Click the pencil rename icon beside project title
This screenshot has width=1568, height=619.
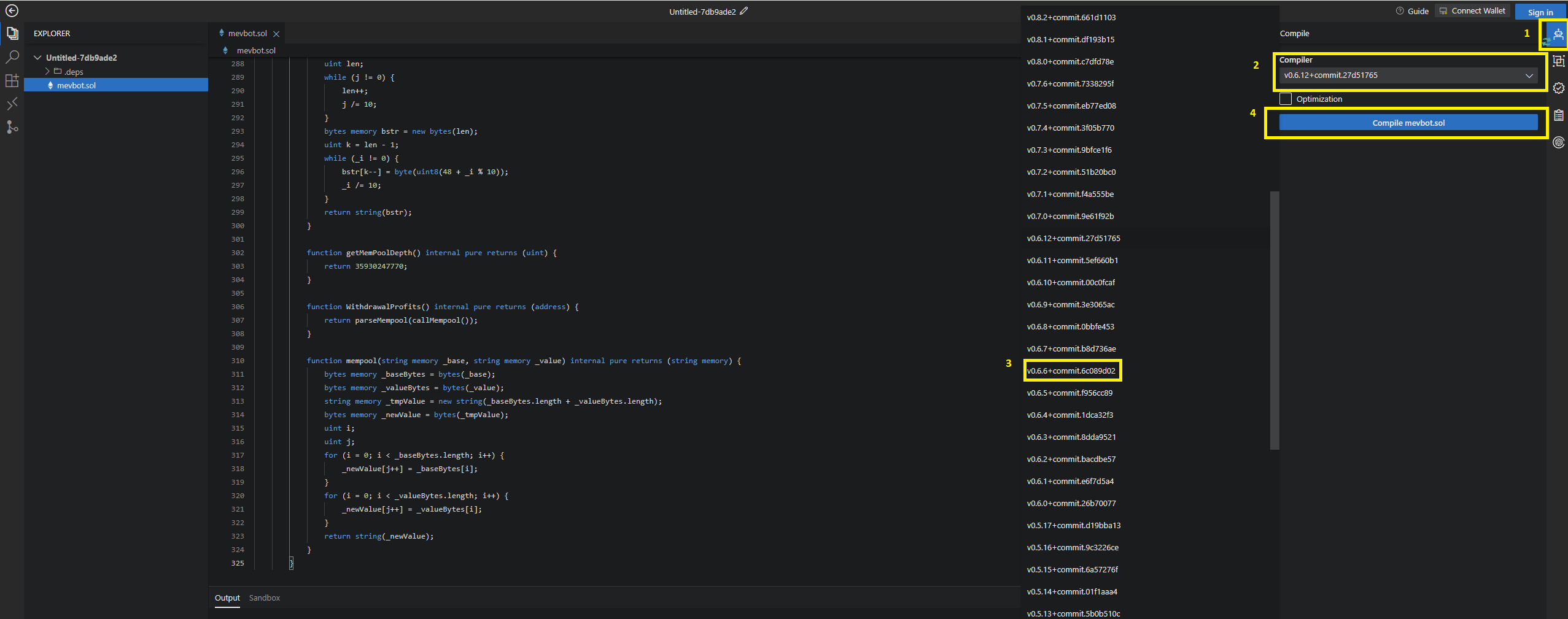[x=743, y=11]
